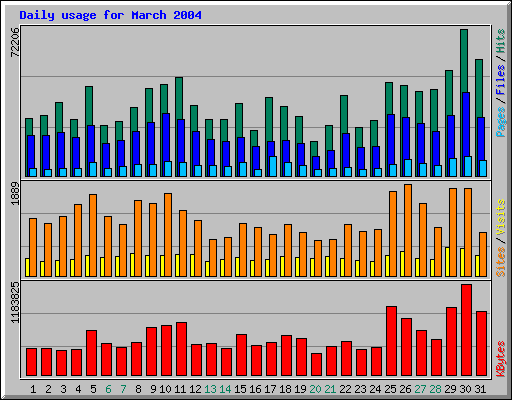Screen dimensions: 512x400
Task: Click the blue Files bar for day 30
Action: (x=466, y=124)
